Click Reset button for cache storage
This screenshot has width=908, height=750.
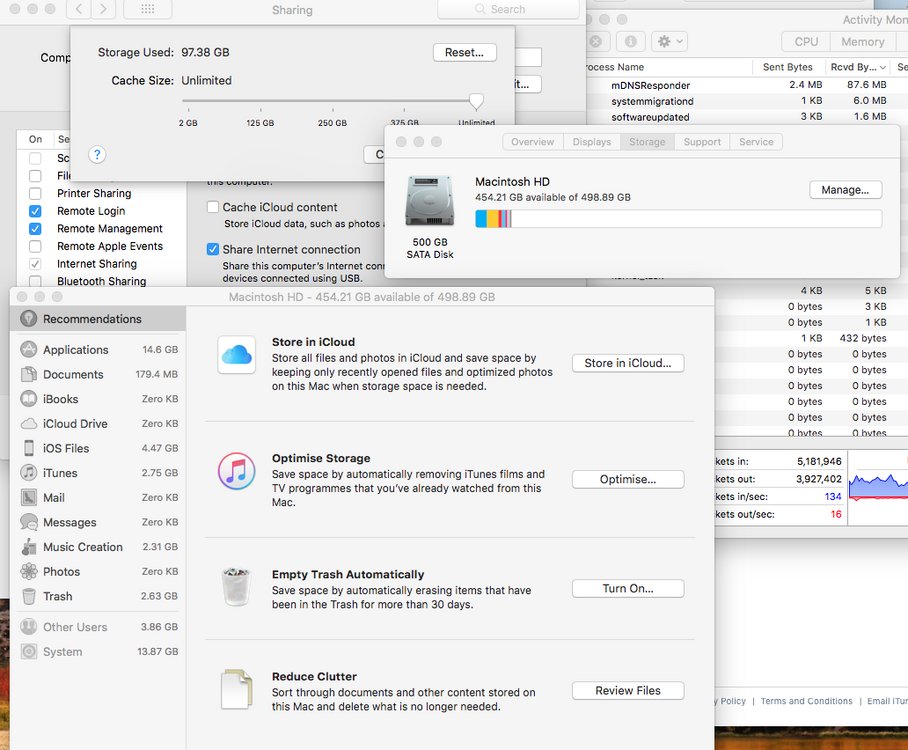pos(464,53)
